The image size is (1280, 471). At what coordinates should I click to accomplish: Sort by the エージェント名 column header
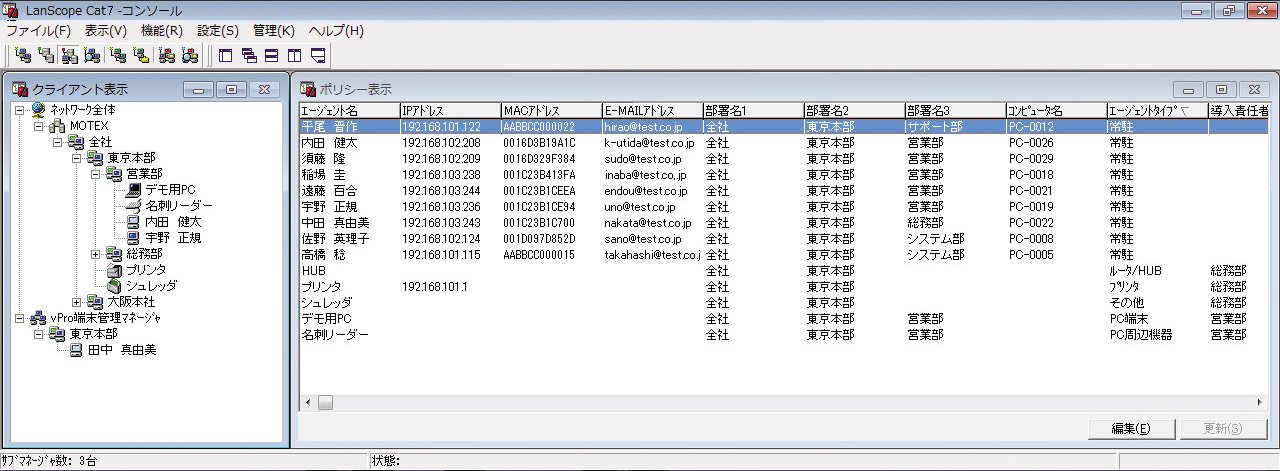pos(349,110)
